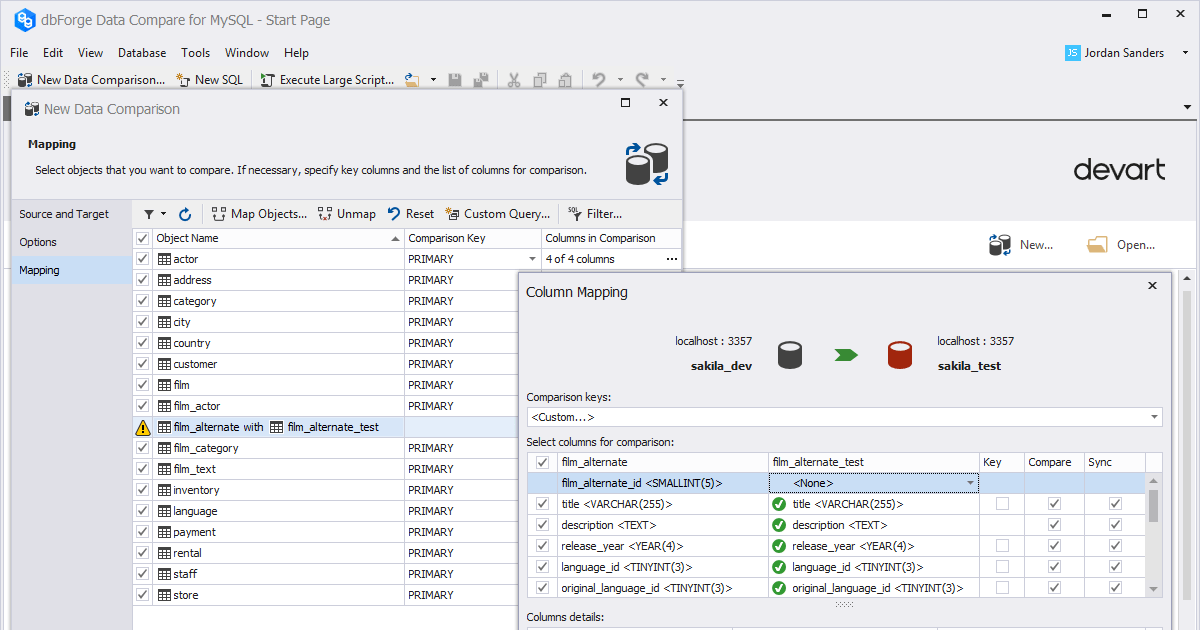Click the Custom Query button

point(498,214)
